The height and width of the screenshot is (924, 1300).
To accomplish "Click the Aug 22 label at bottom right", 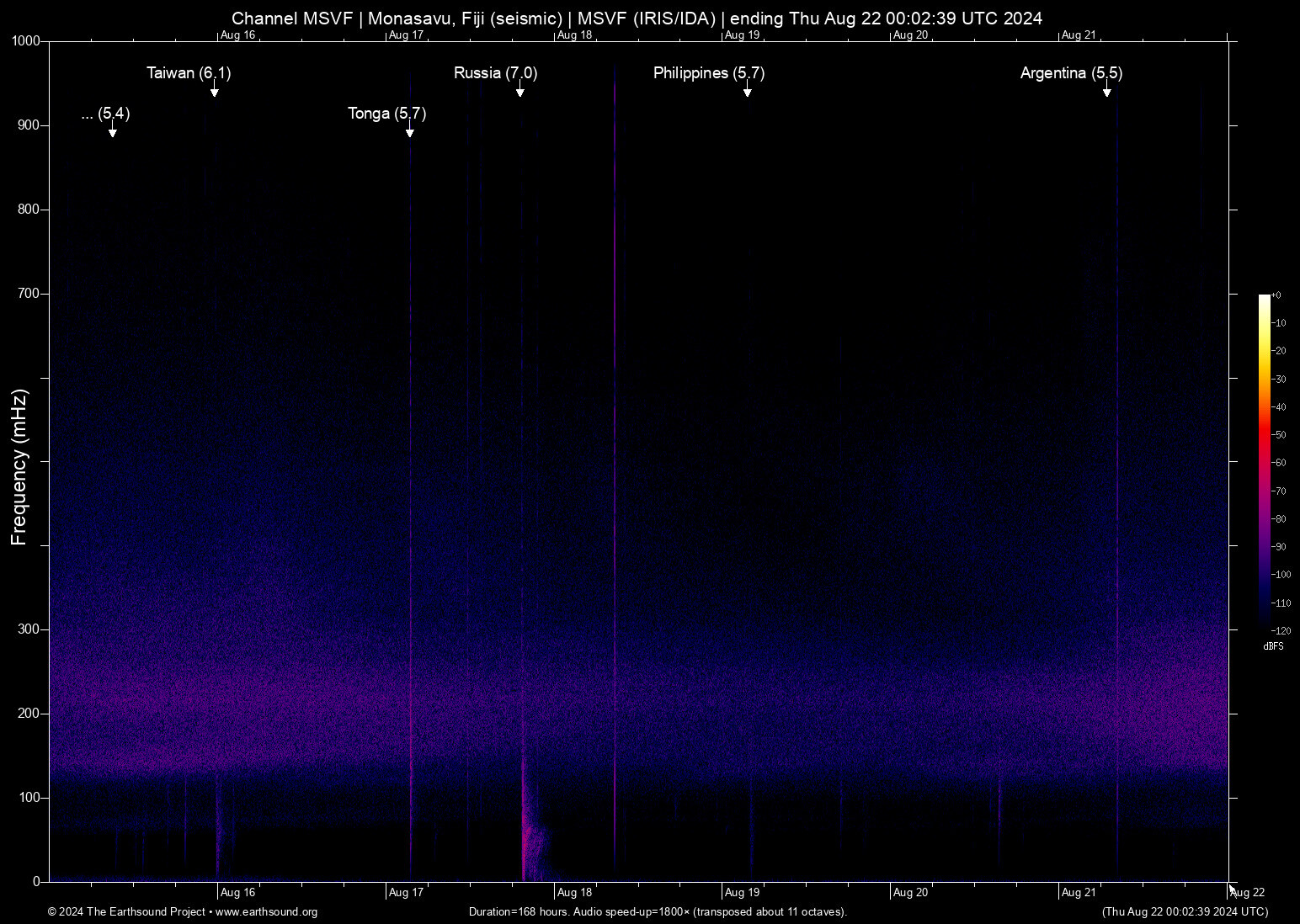I will pos(1248,892).
